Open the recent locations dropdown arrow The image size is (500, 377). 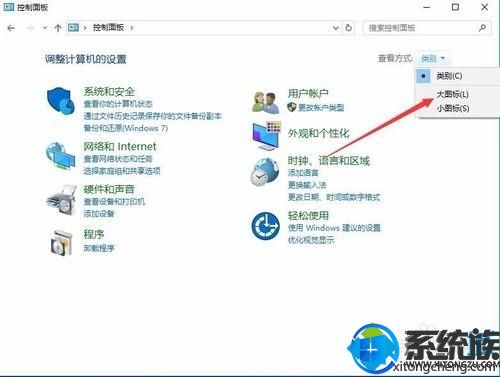(45, 28)
